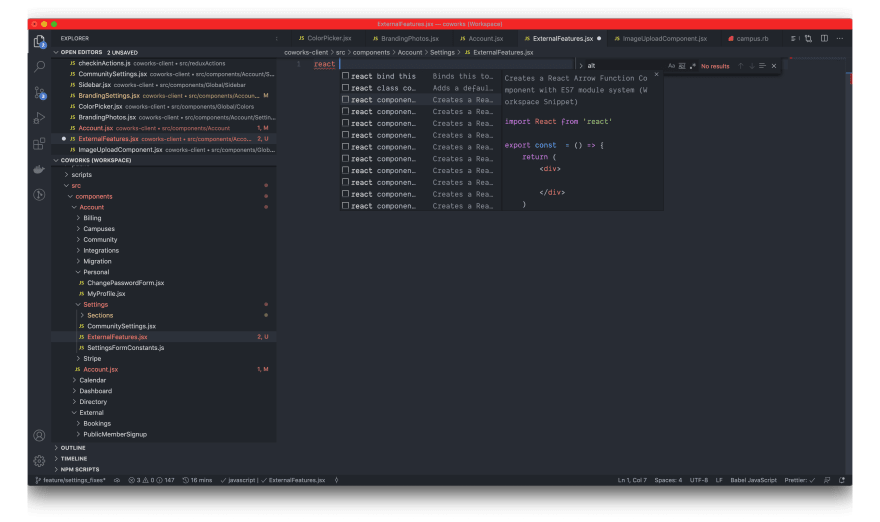Open the Docker view in the activity bar
The width and height of the screenshot is (880, 522).
click(39, 170)
